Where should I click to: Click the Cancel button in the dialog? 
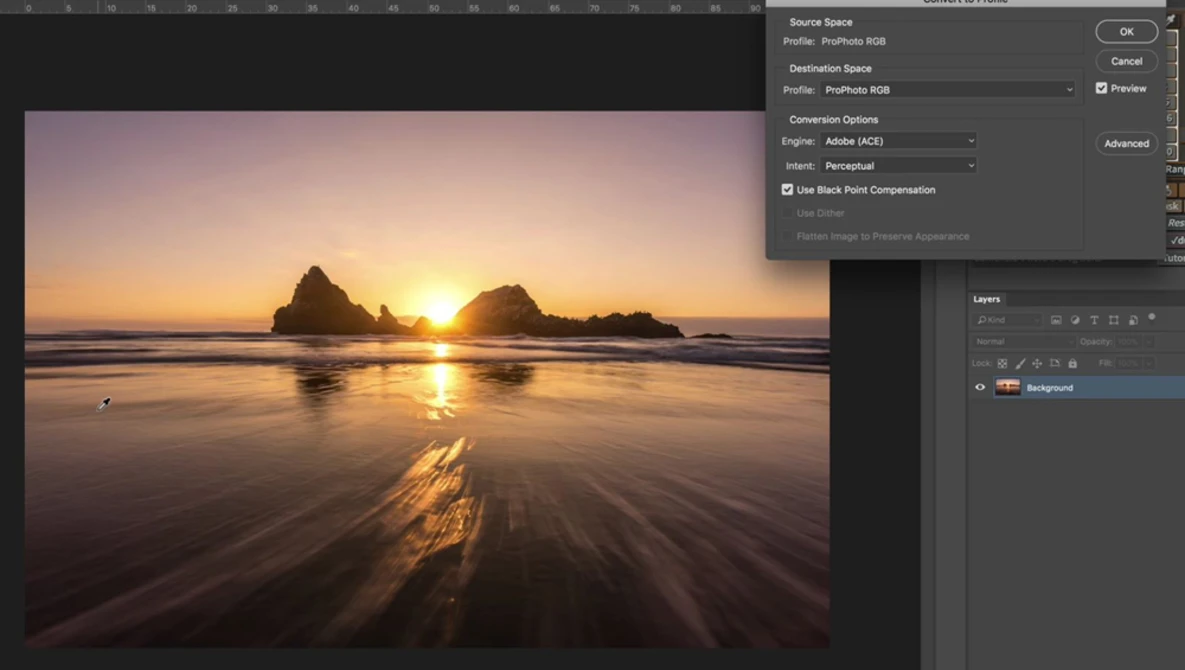coord(1126,61)
